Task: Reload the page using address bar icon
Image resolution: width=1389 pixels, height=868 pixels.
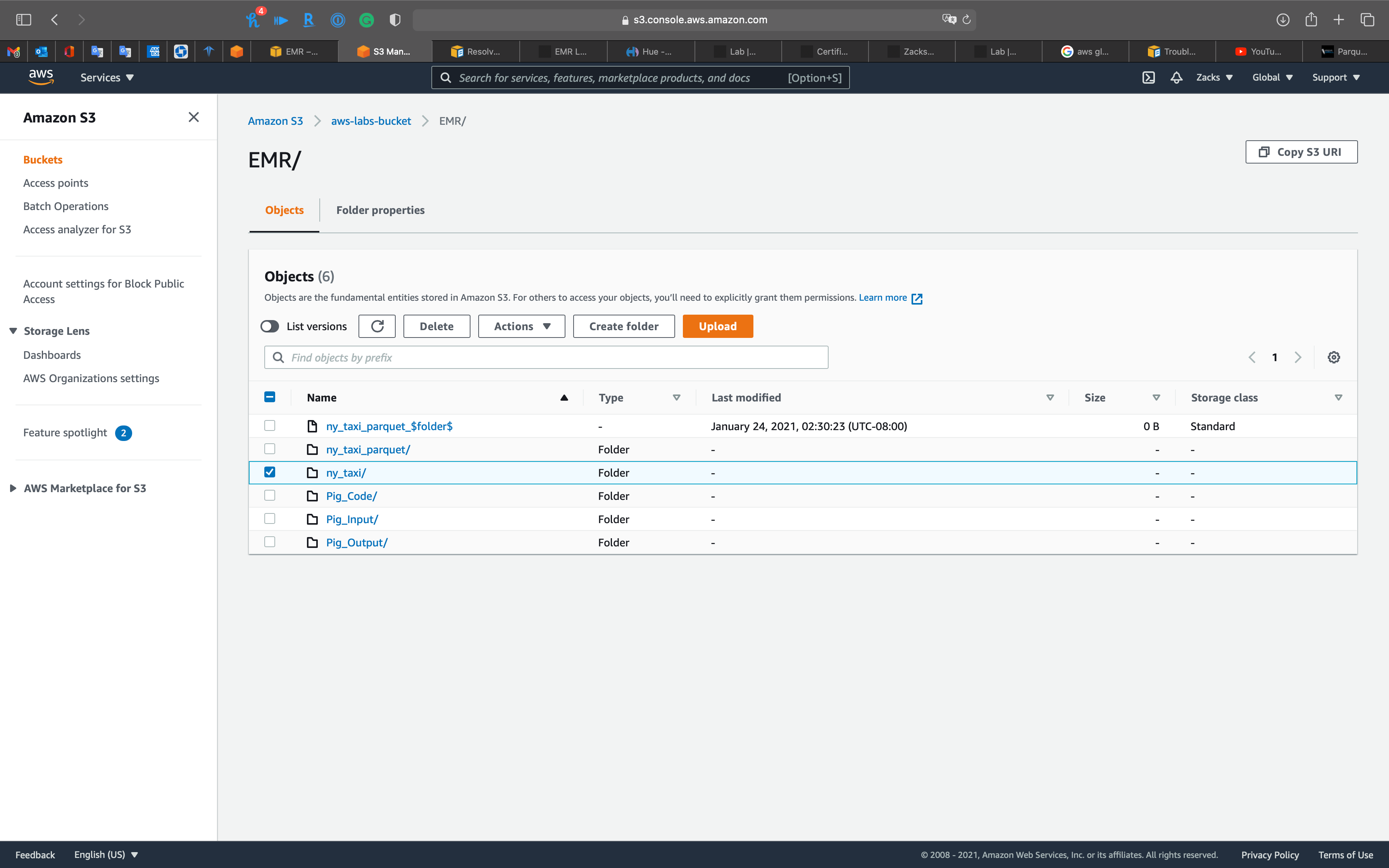Action: (x=967, y=19)
